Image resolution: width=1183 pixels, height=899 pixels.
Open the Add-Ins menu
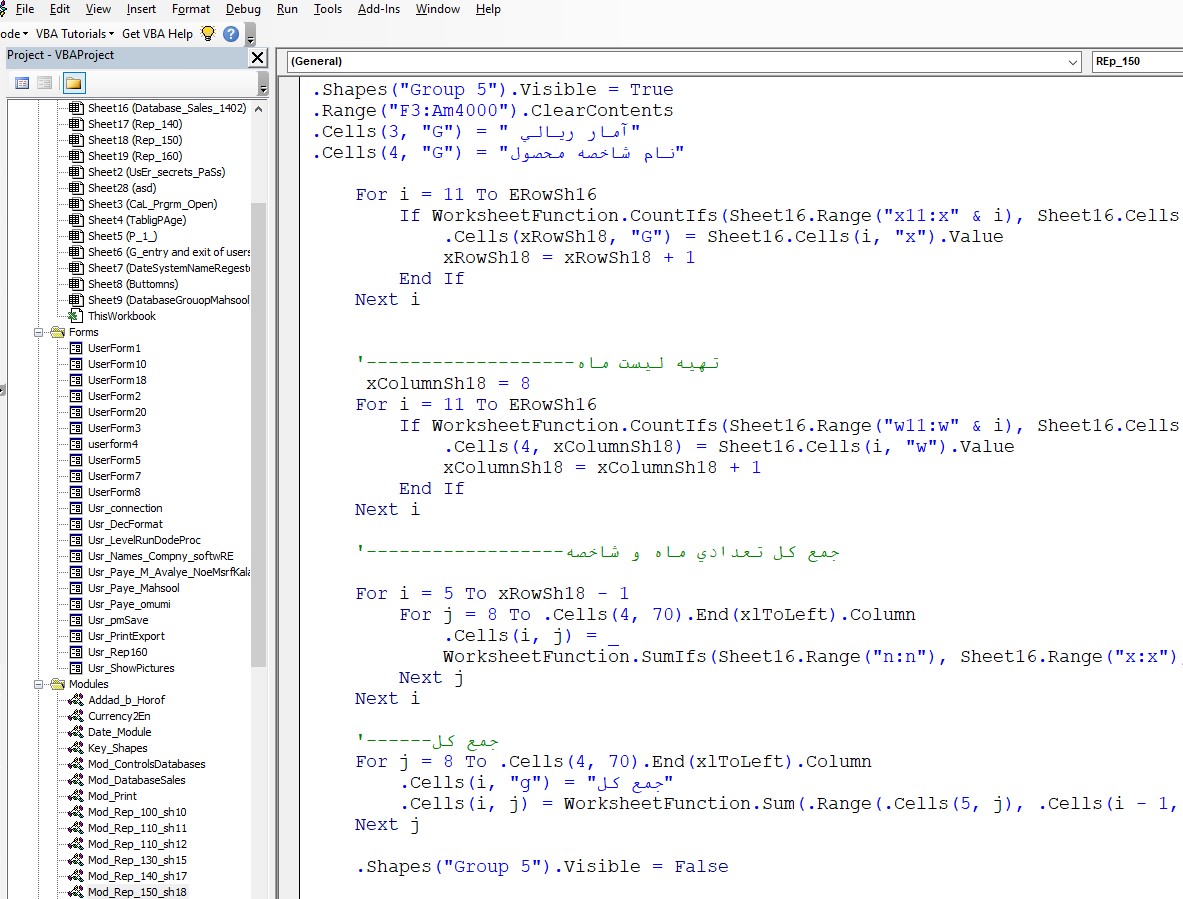[378, 9]
